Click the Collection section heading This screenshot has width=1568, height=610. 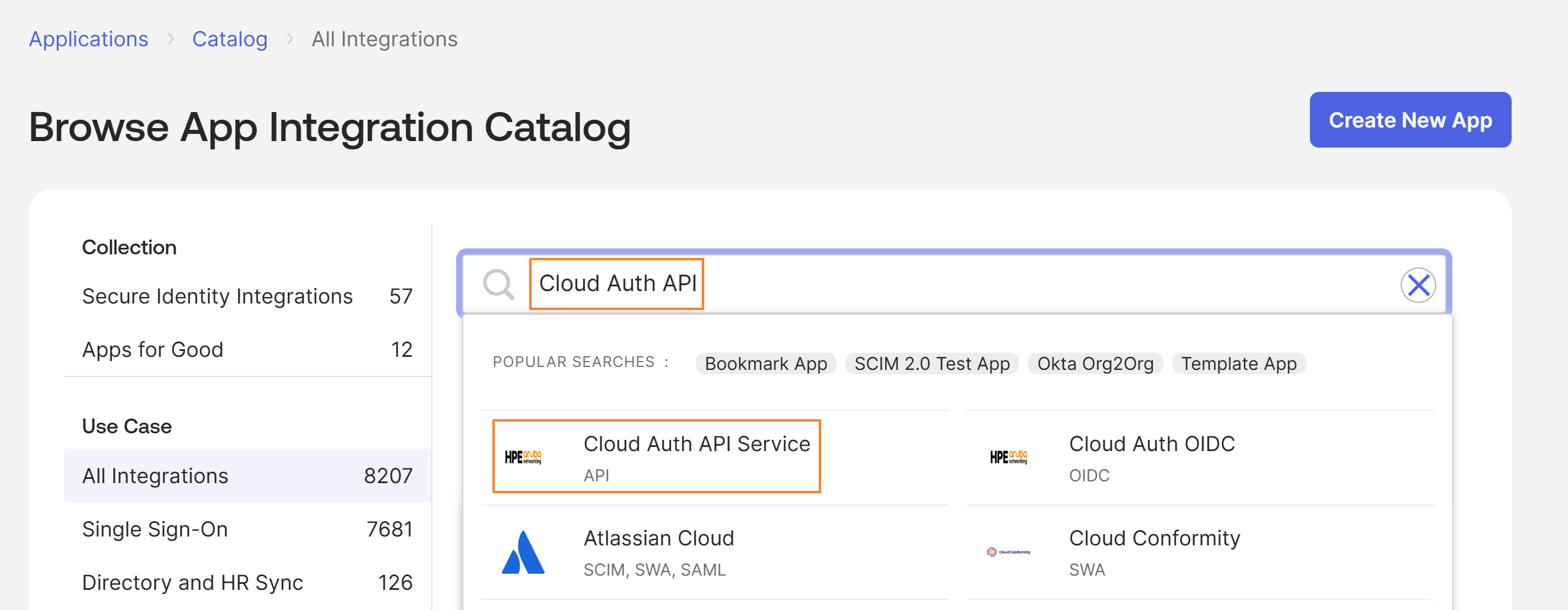pos(130,247)
